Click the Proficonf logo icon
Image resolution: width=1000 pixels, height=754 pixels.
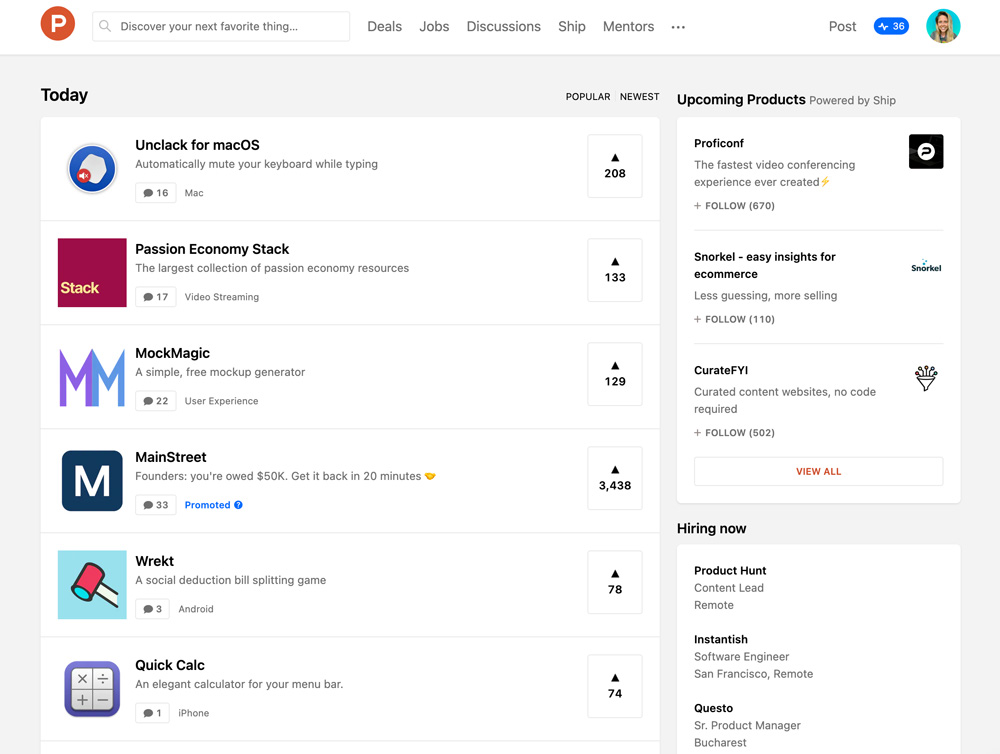pos(926,151)
